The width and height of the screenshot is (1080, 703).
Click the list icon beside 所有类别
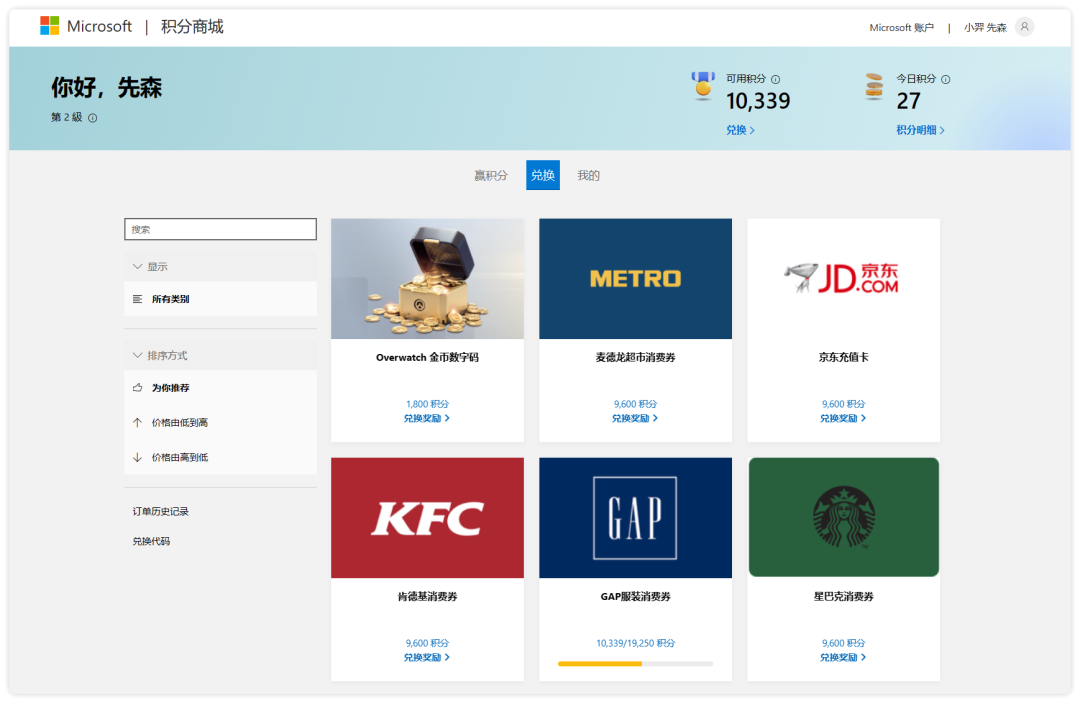pyautogui.click(x=137, y=299)
